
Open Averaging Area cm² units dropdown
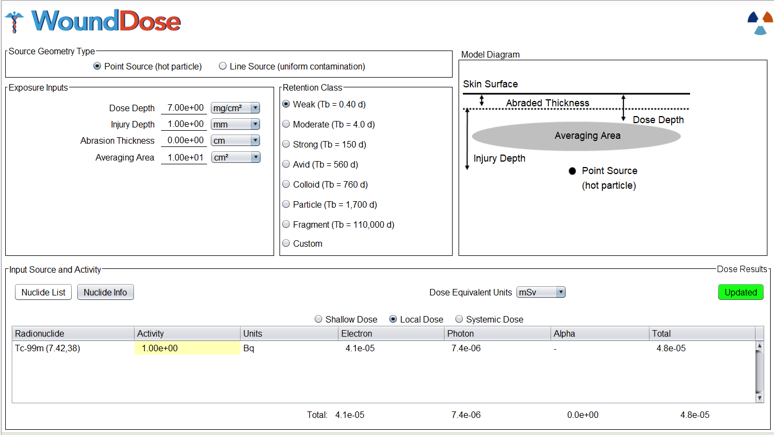(235, 158)
